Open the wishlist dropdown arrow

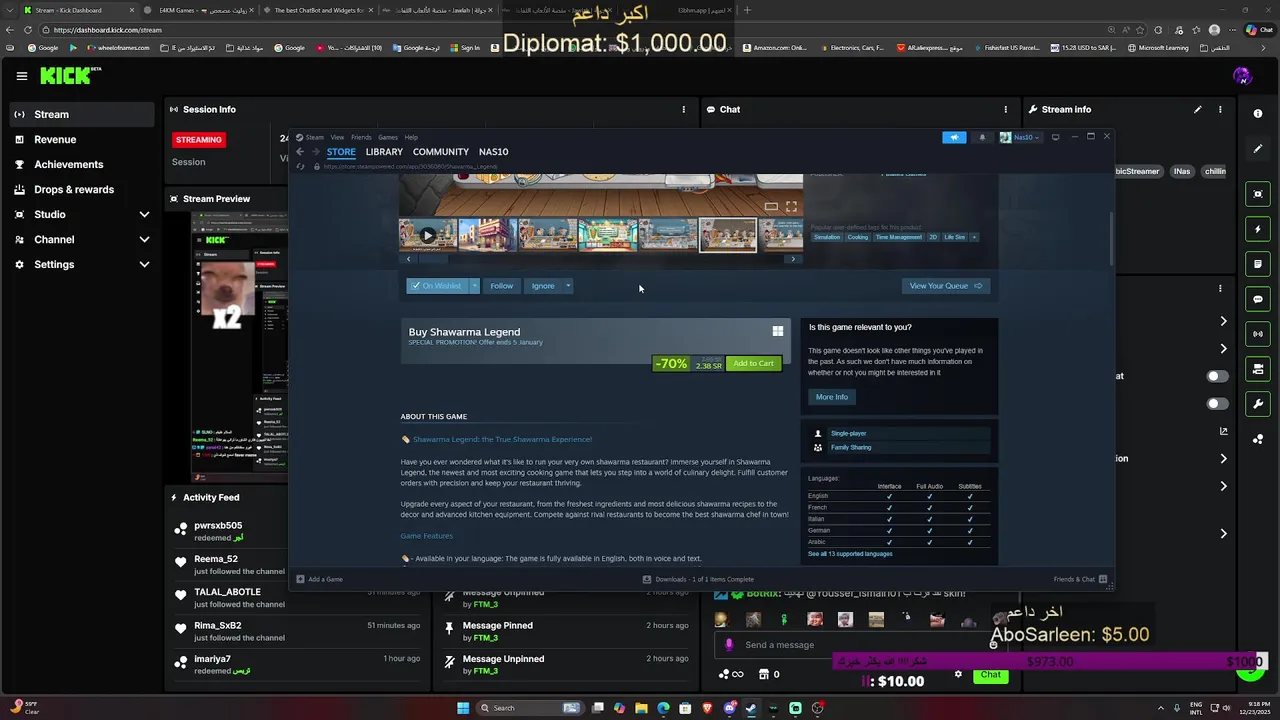click(x=475, y=286)
